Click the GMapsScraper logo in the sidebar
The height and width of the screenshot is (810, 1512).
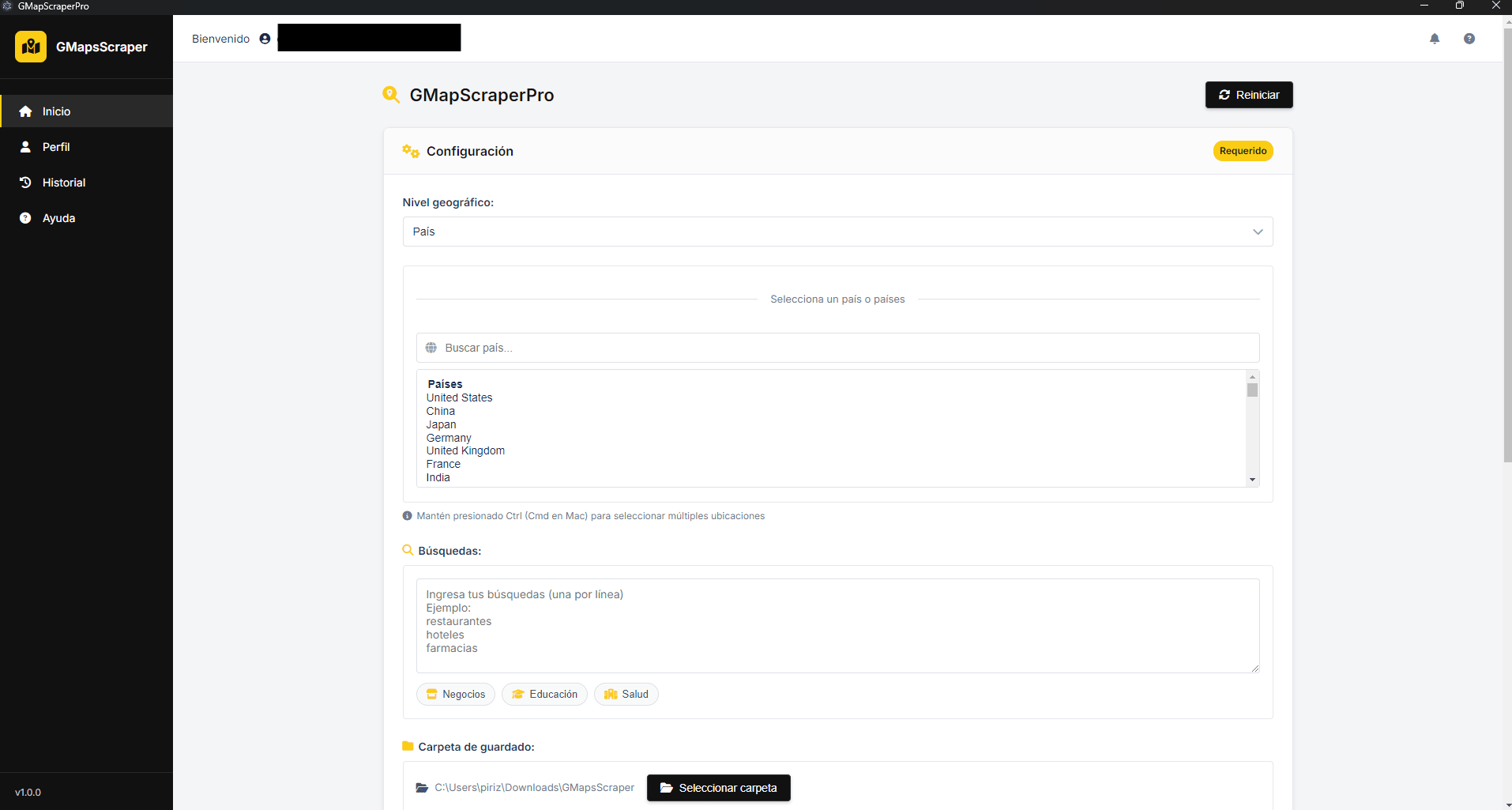coord(30,47)
